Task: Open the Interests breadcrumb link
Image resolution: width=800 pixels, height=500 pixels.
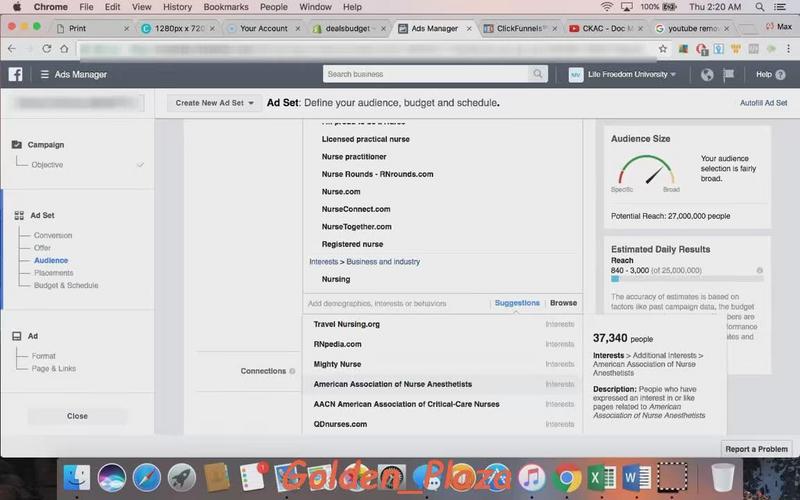Action: [x=323, y=262]
